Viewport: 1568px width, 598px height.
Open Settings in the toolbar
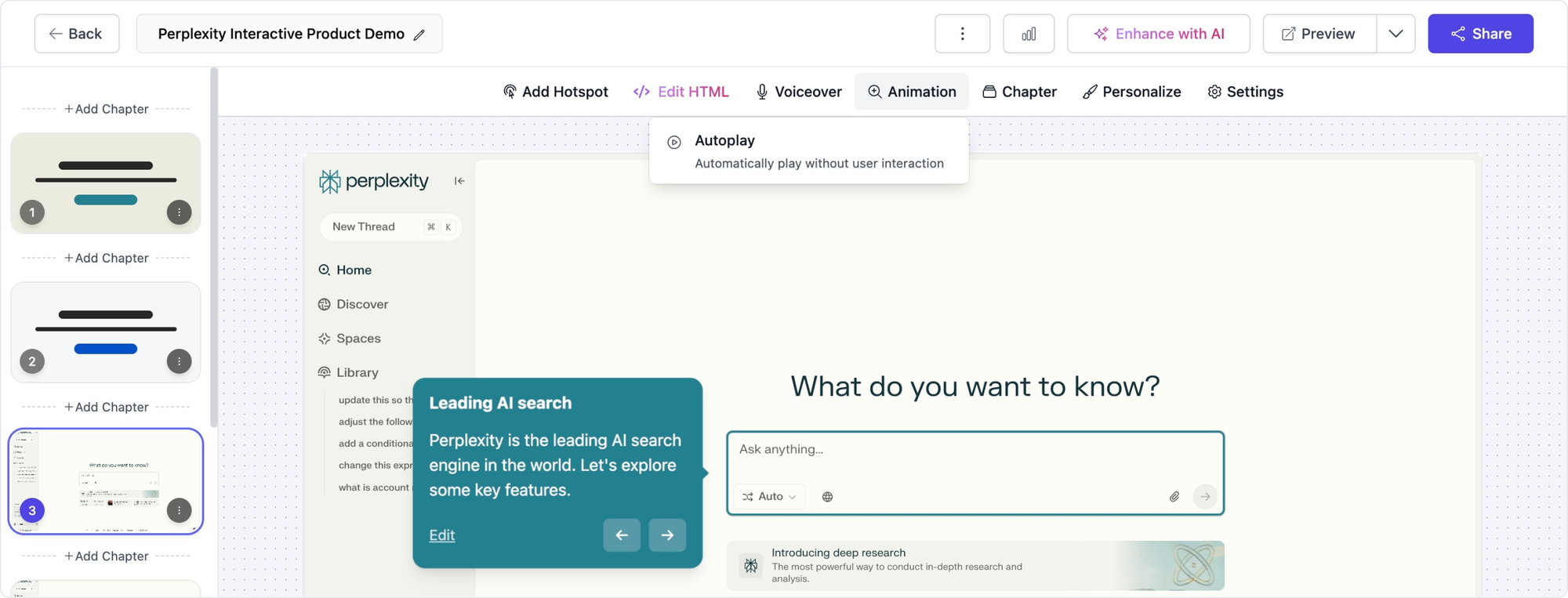(1245, 92)
